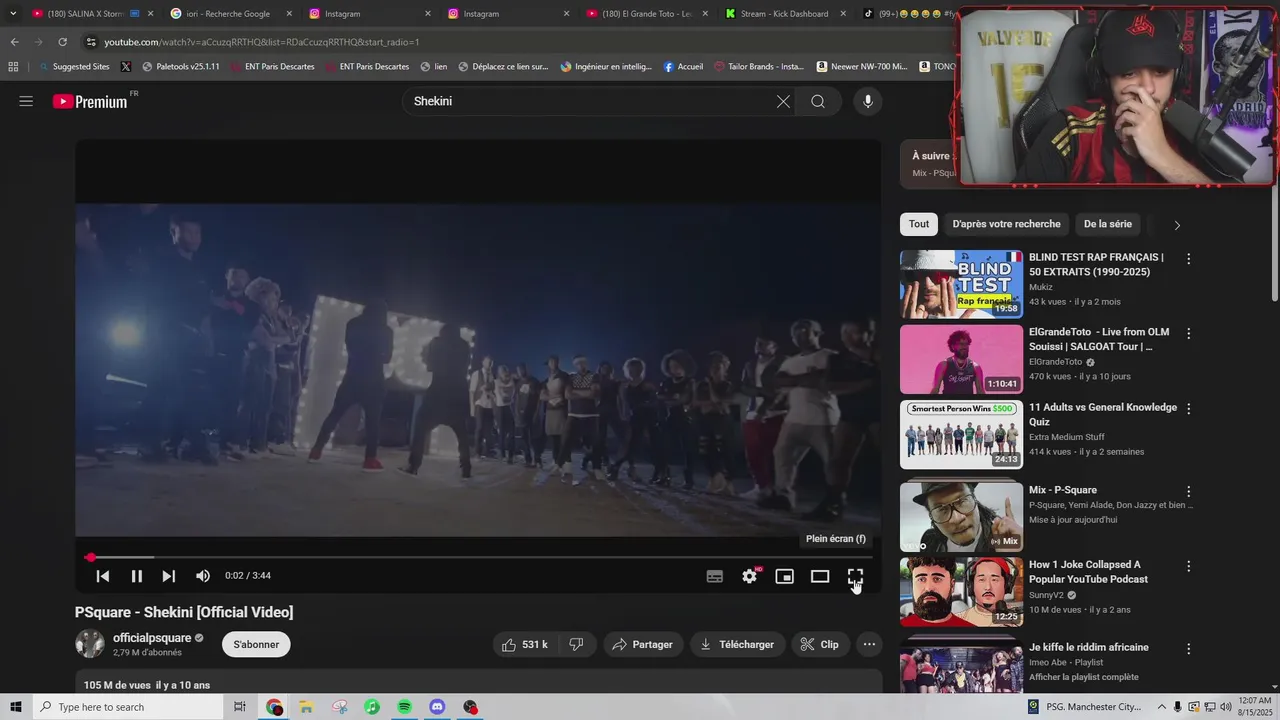Pause the Shekini video

click(x=136, y=576)
